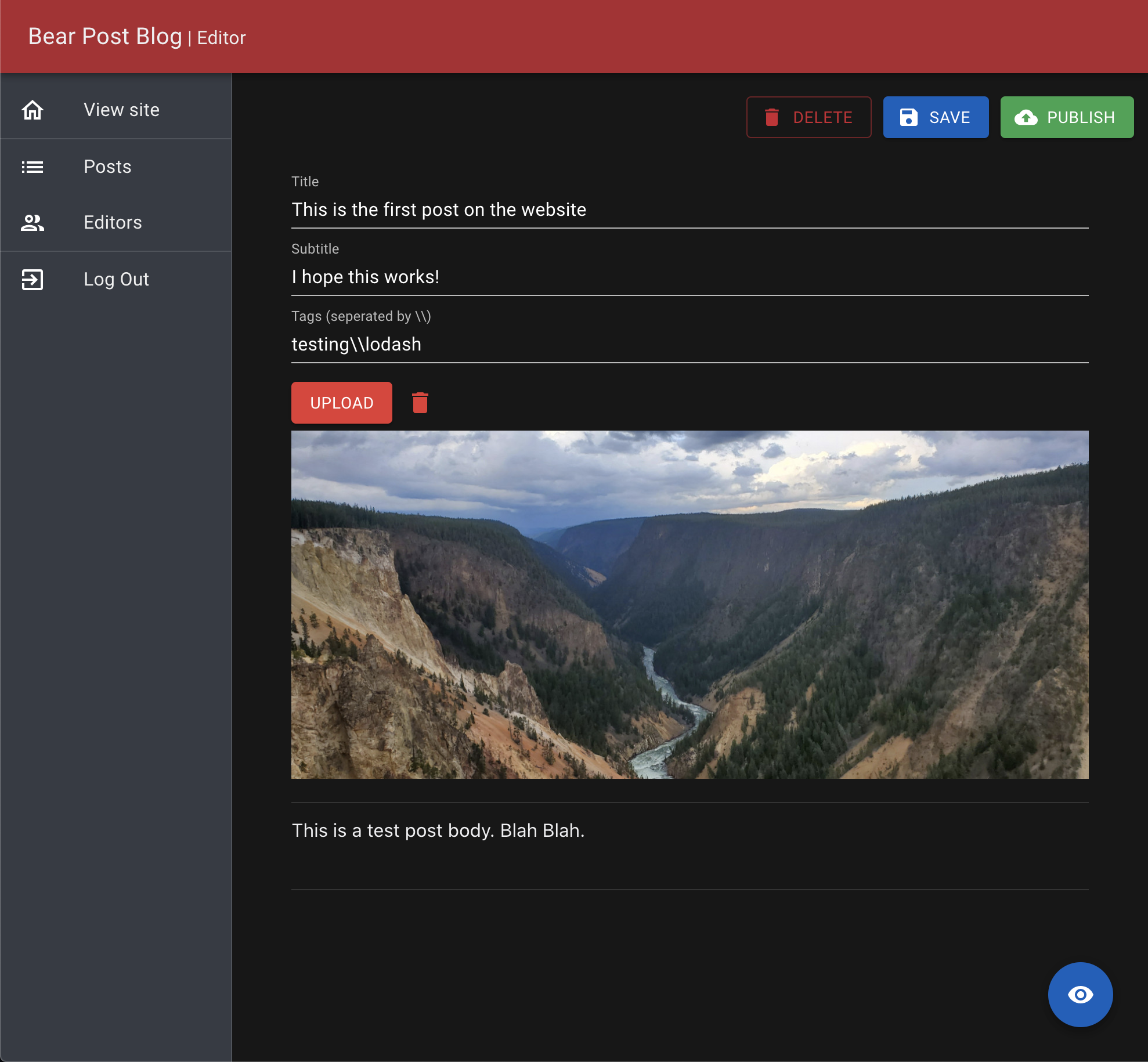Click into the Title text field
The height and width of the screenshot is (1062, 1148).
tap(689, 210)
